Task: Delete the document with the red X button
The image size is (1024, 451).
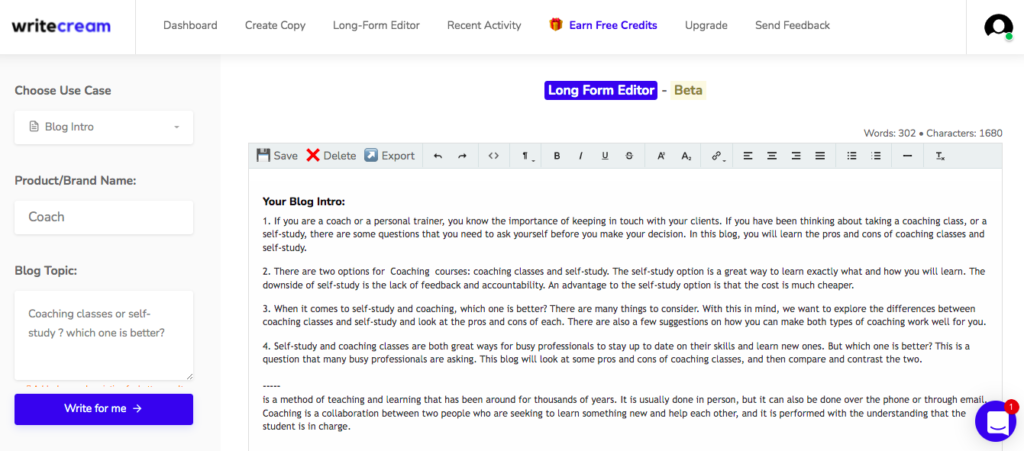Action: (331, 155)
